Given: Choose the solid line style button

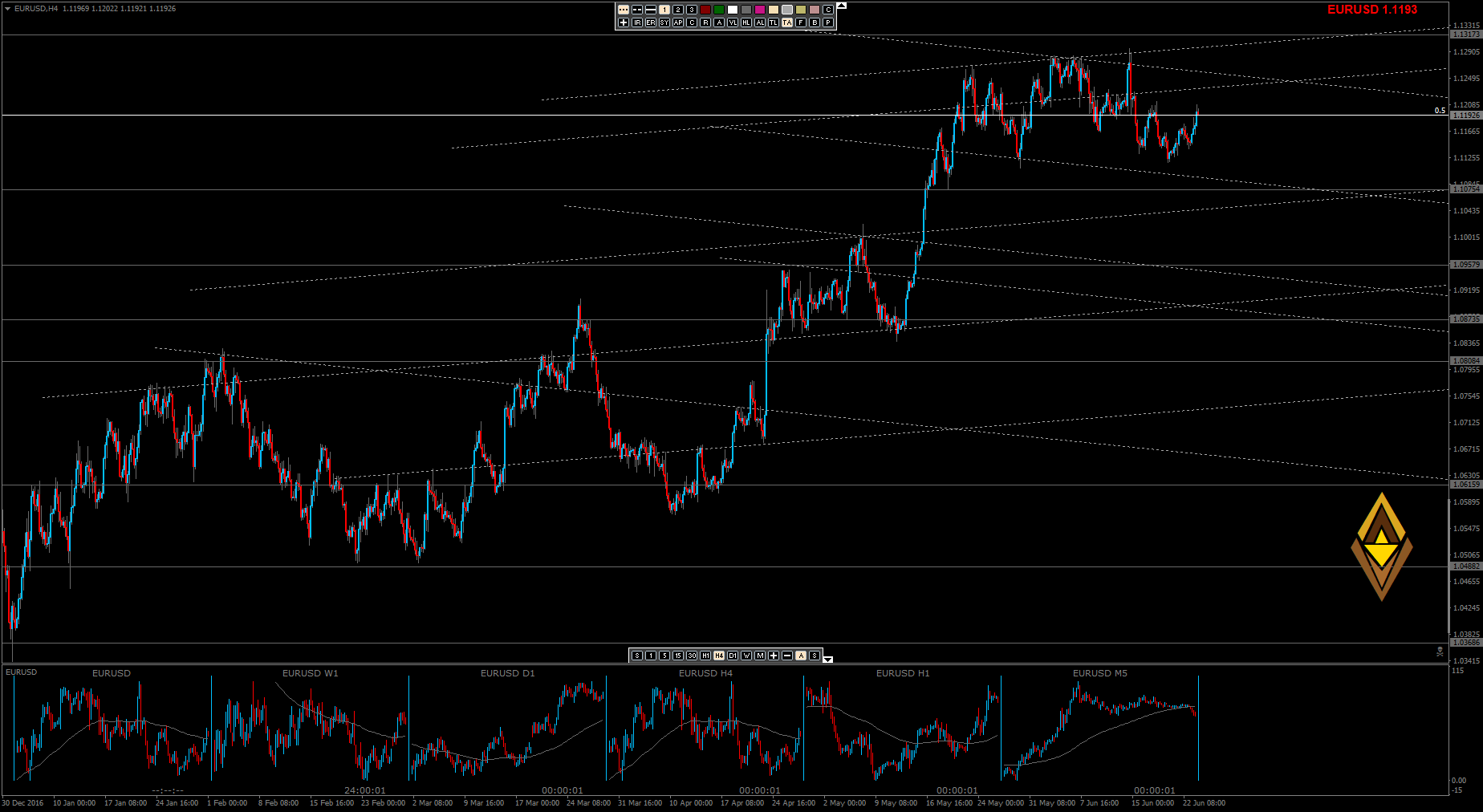Looking at the screenshot, I should click(651, 10).
